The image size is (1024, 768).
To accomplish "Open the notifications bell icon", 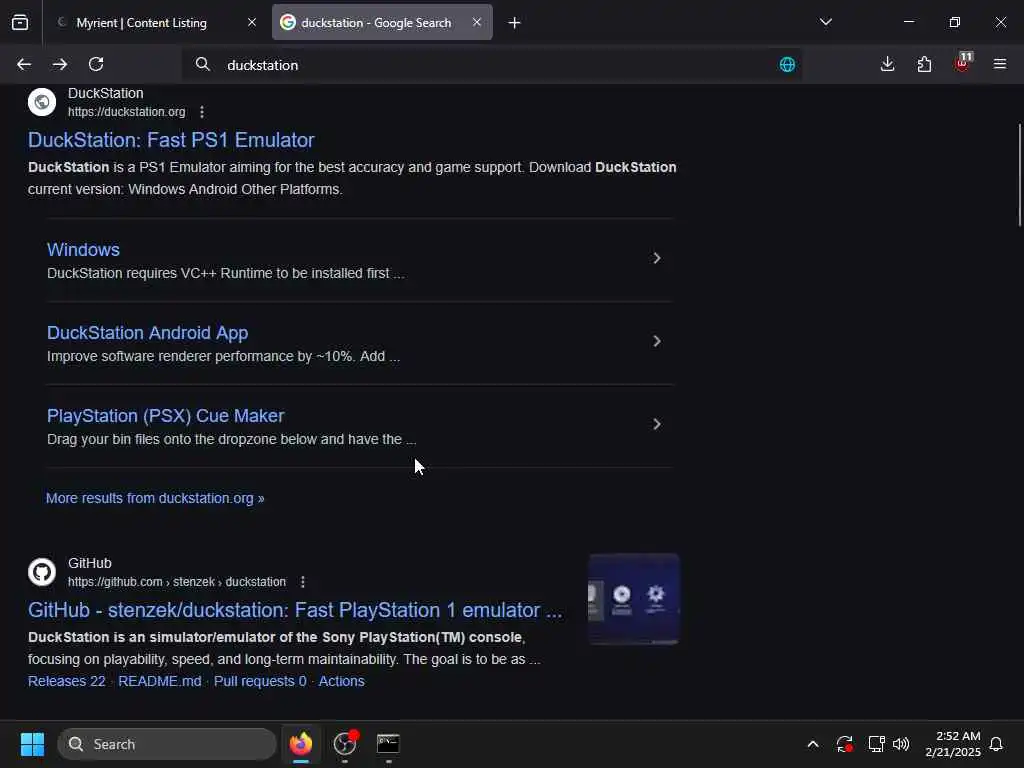I will click(997, 744).
